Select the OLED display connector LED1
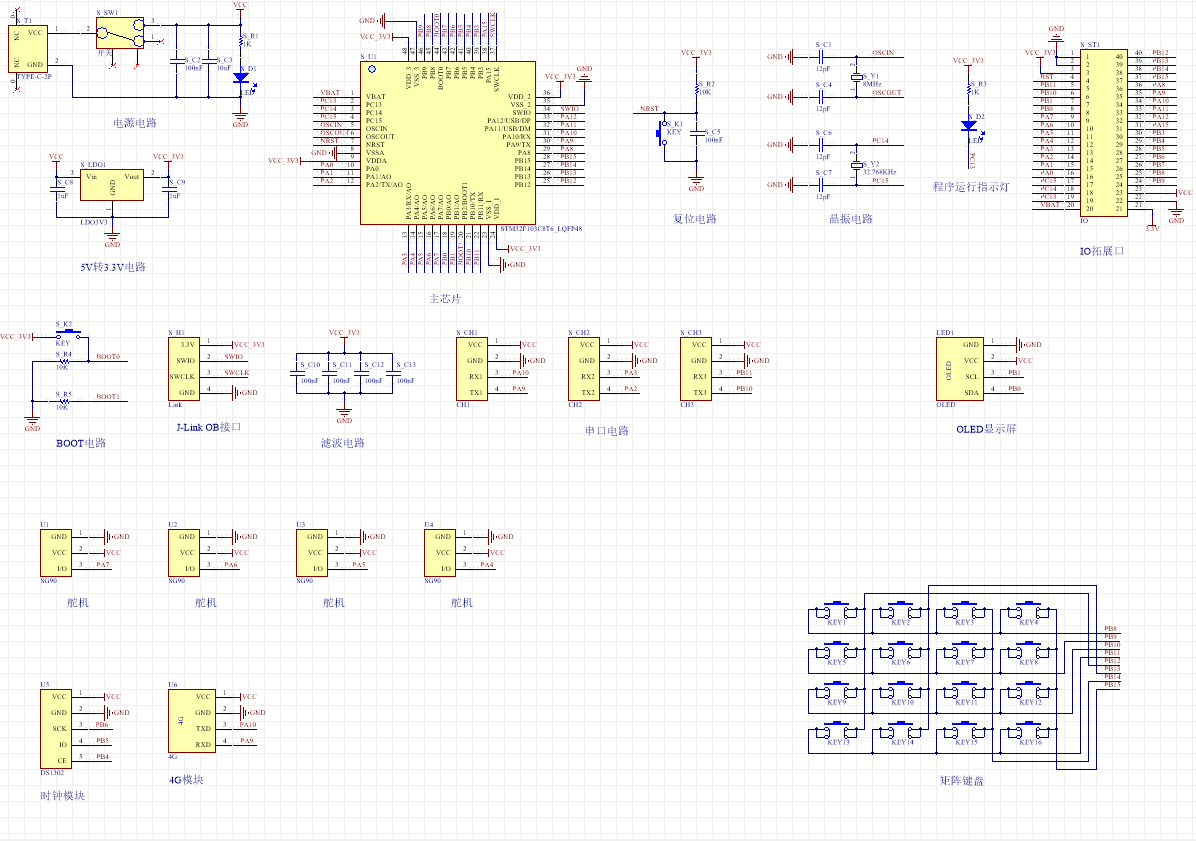The image size is (1196, 841). [x=960, y=369]
